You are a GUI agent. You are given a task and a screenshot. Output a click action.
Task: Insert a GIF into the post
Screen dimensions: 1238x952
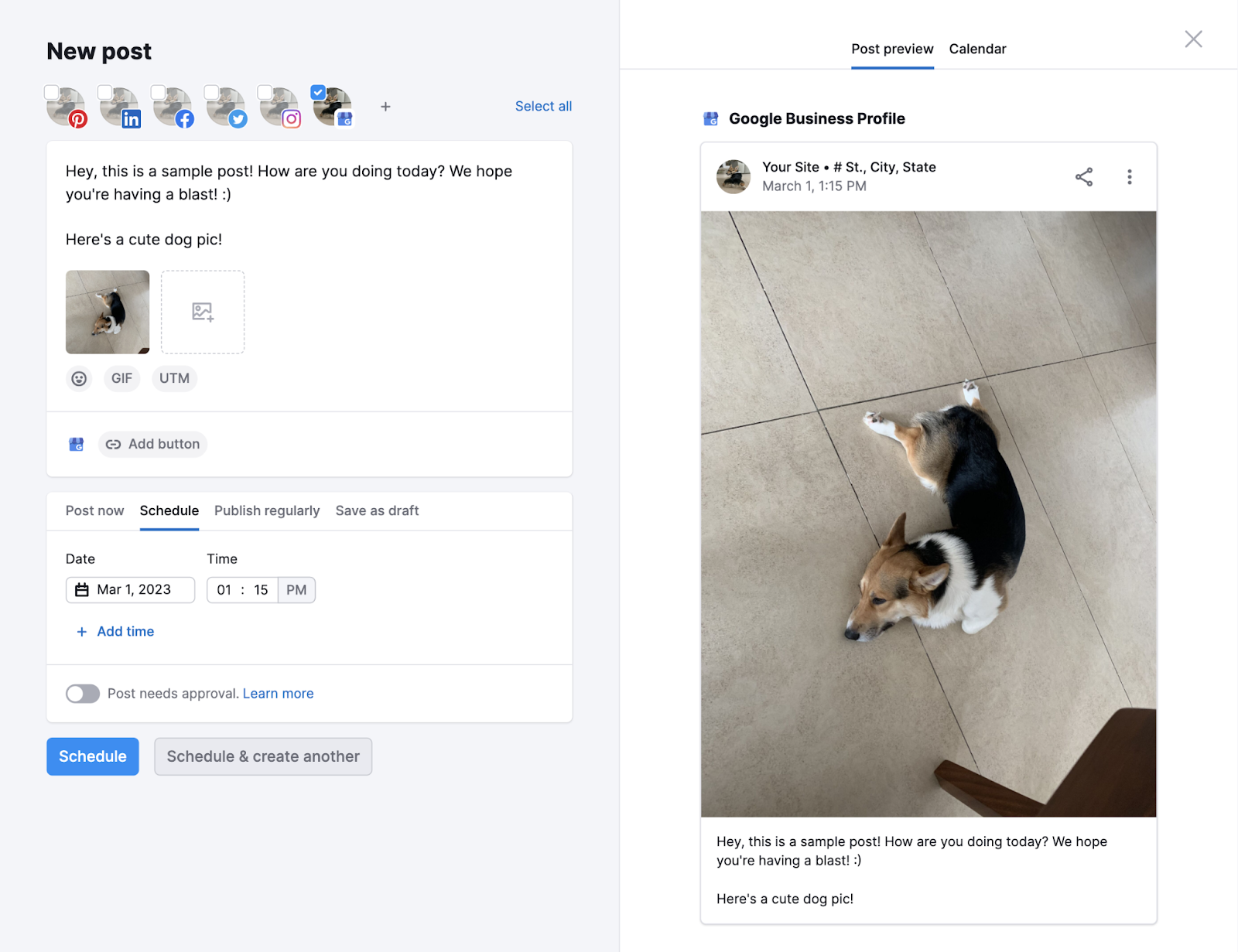(x=121, y=378)
